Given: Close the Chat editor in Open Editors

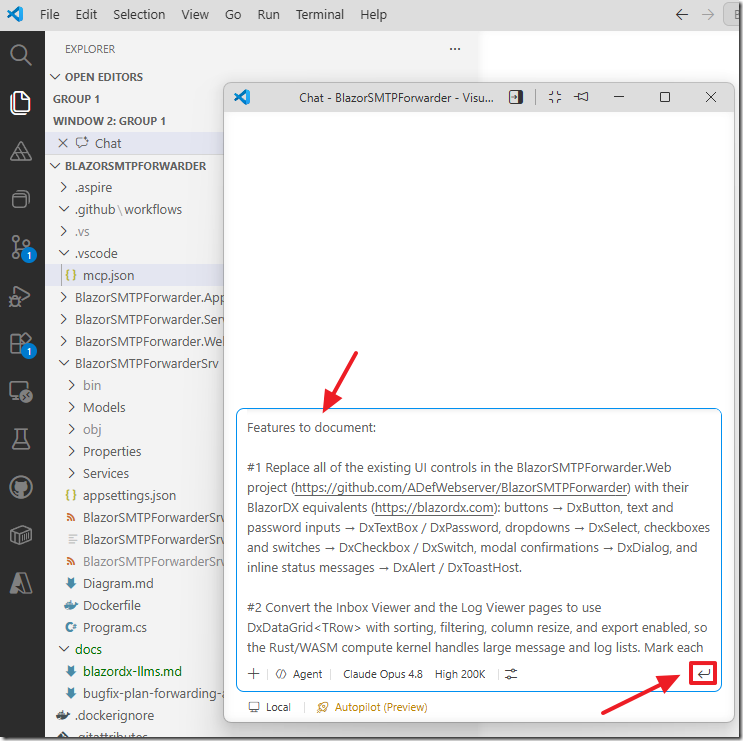Looking at the screenshot, I should [63, 143].
